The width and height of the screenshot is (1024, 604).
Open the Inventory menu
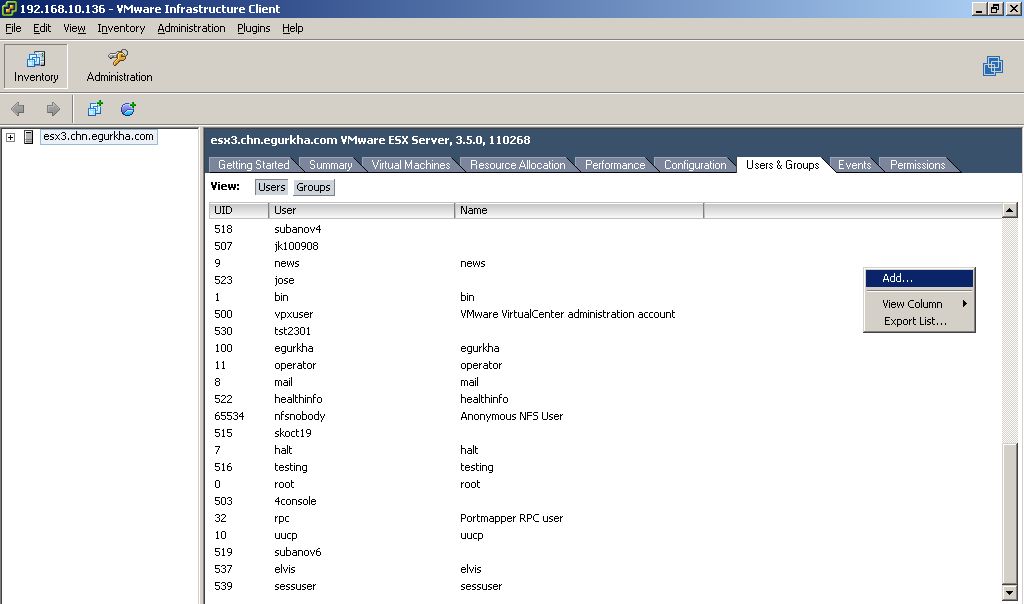121,28
